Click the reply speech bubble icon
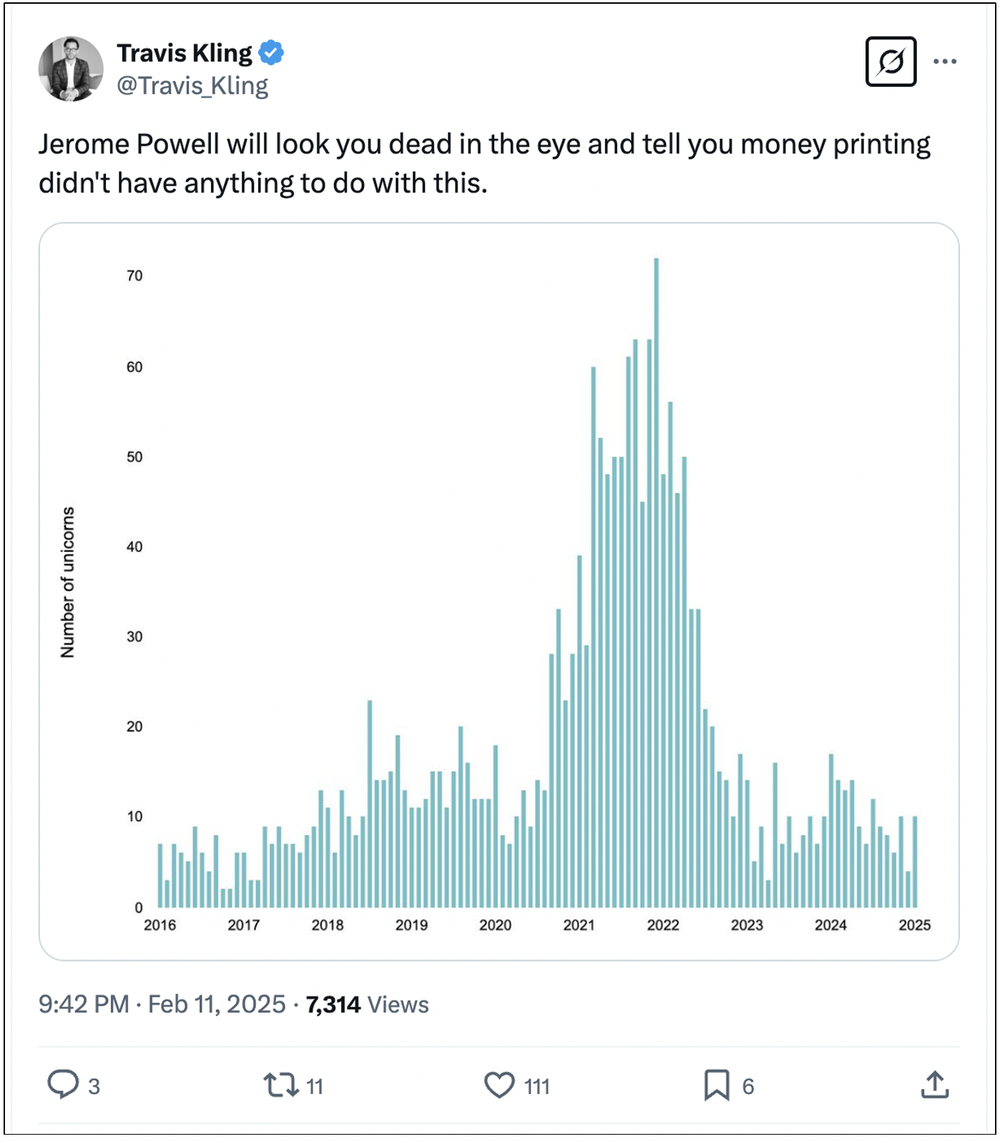The height and width of the screenshot is (1142, 1000). point(62,1085)
